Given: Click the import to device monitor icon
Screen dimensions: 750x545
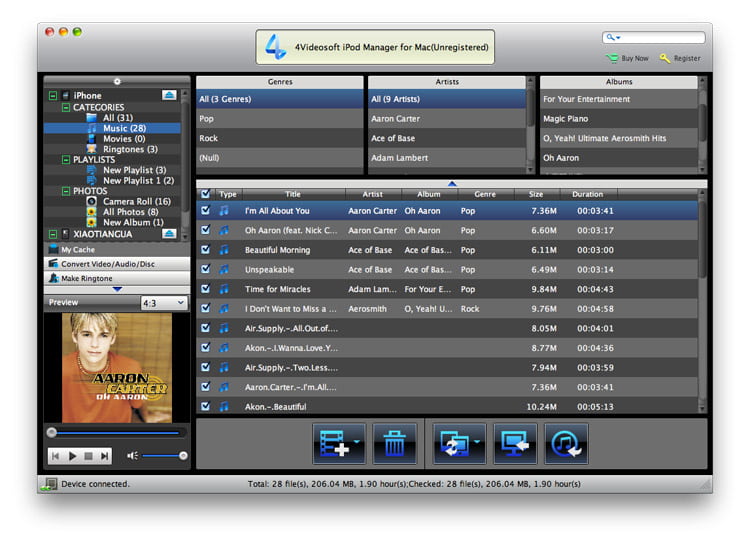Looking at the screenshot, I should (x=515, y=444).
